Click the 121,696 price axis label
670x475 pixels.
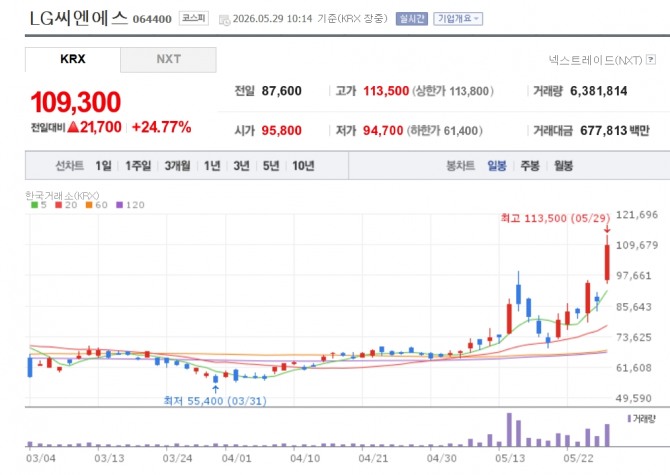(636, 215)
